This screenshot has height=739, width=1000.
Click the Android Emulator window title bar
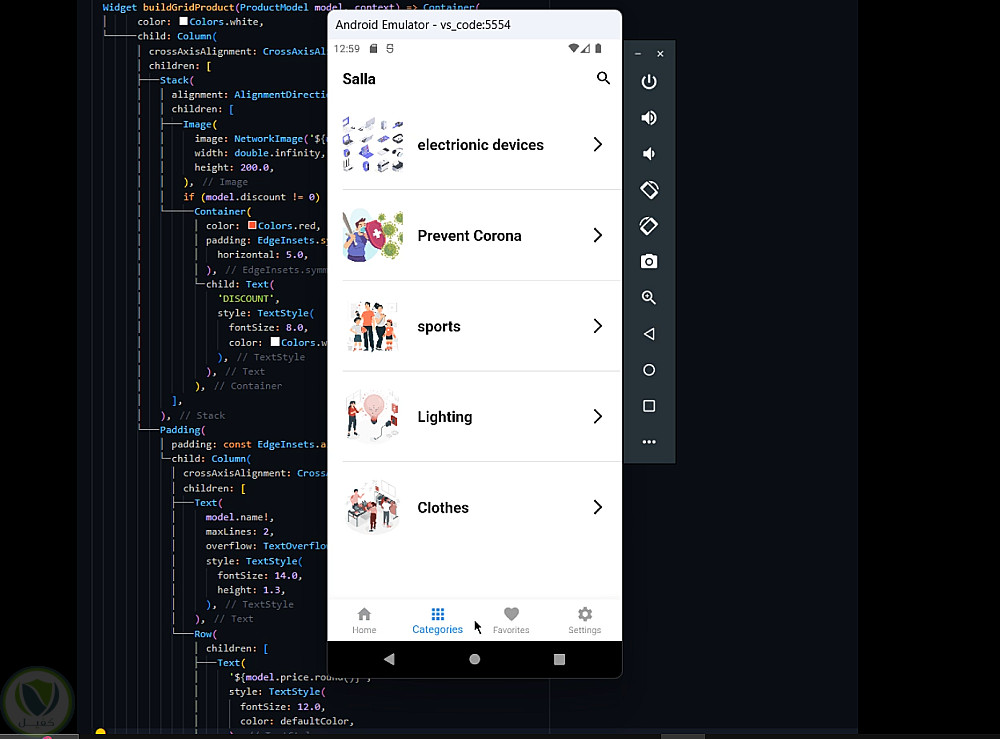[x=474, y=25]
